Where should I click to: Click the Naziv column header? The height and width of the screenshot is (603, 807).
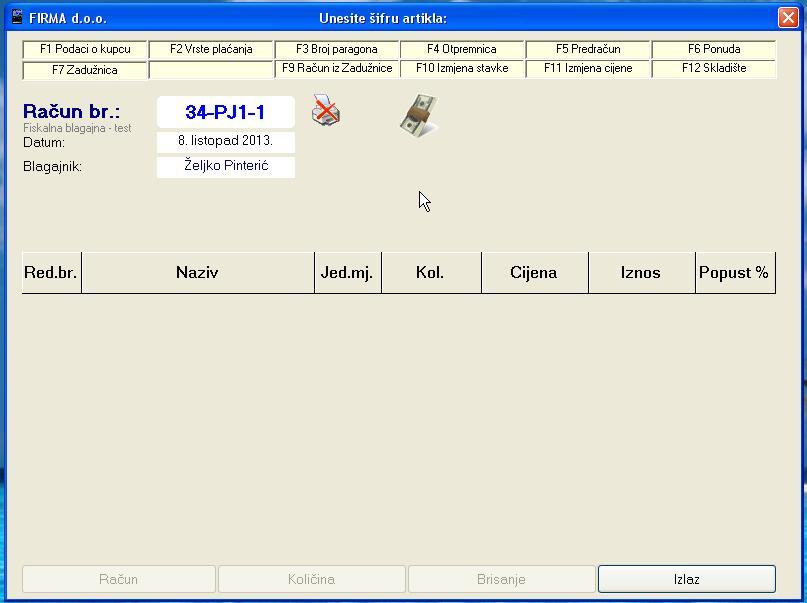point(198,273)
